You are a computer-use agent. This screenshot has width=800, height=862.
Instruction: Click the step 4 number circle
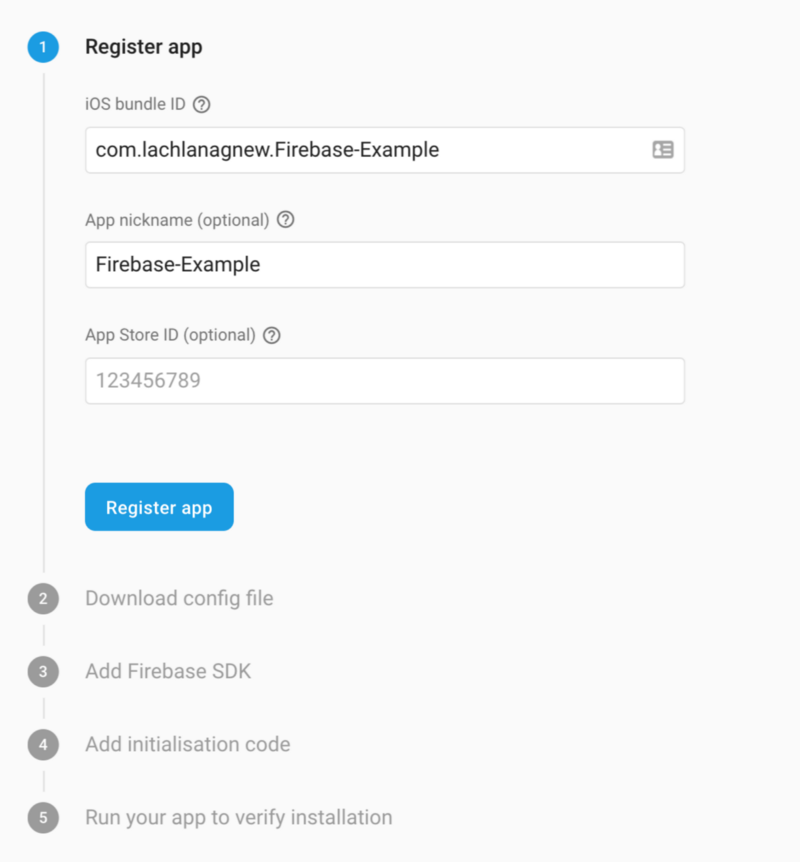click(43, 745)
